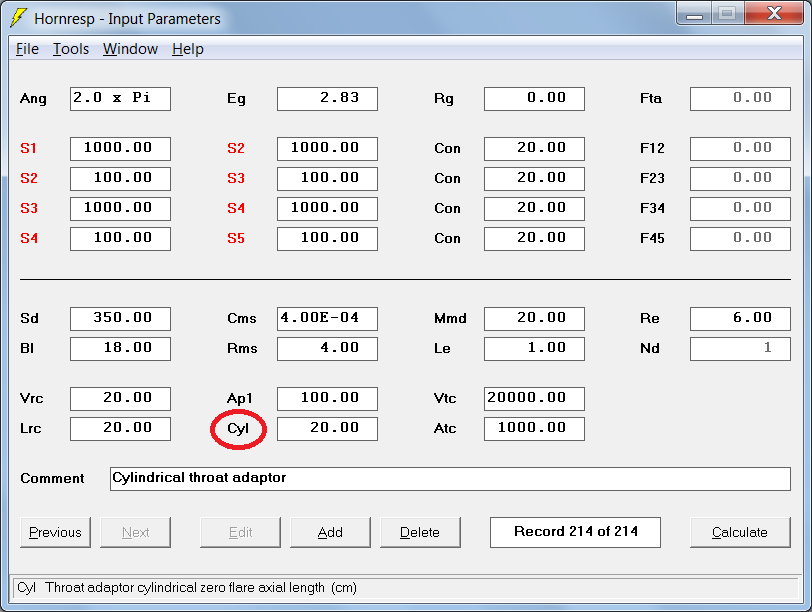Click the Comment text field
Screen dimensions: 812x612
pos(450,478)
